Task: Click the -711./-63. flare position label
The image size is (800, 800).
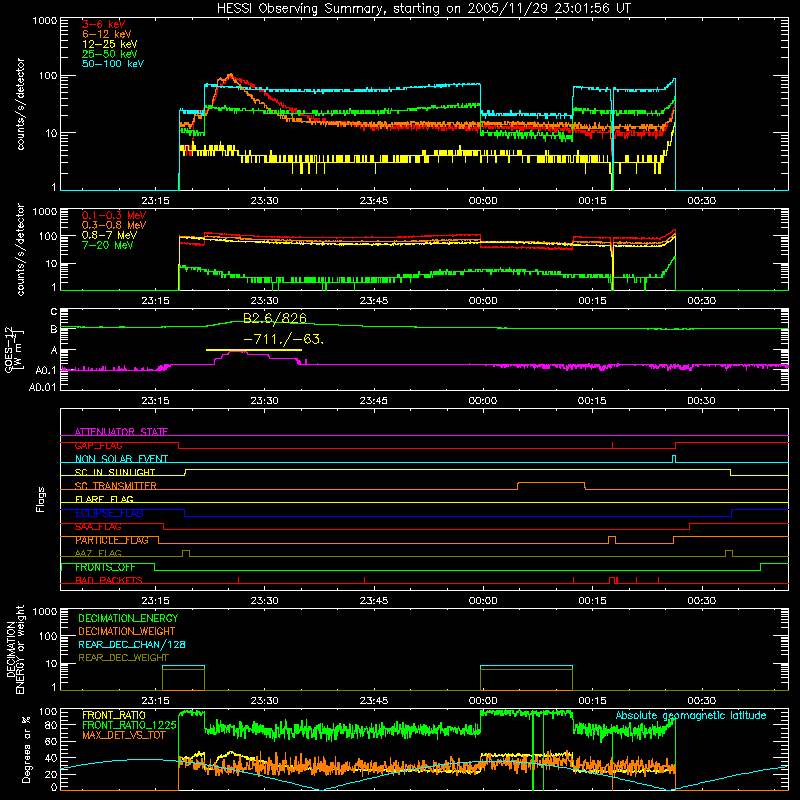Action: tap(283, 339)
